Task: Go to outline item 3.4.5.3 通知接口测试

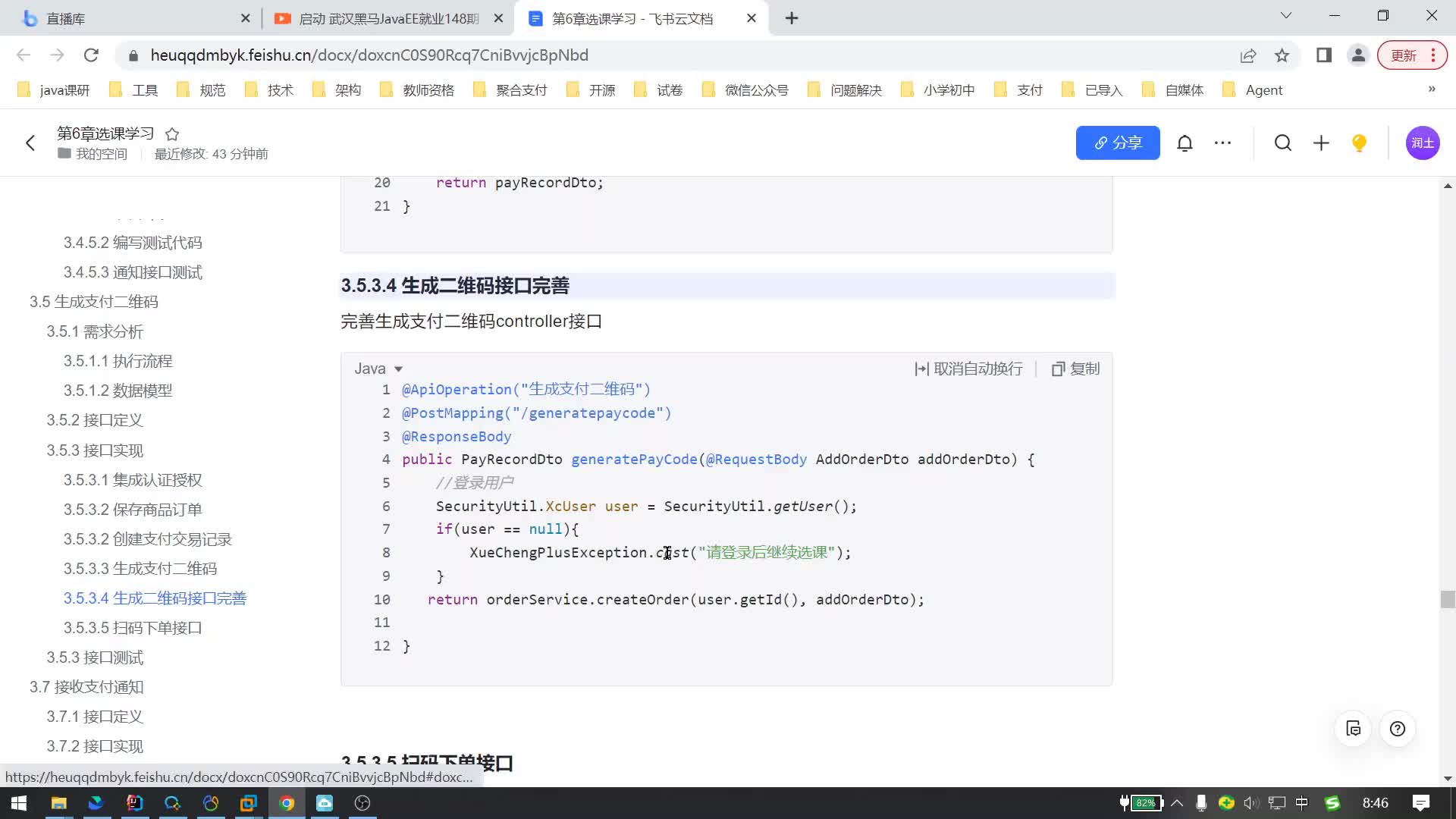Action: tap(133, 272)
